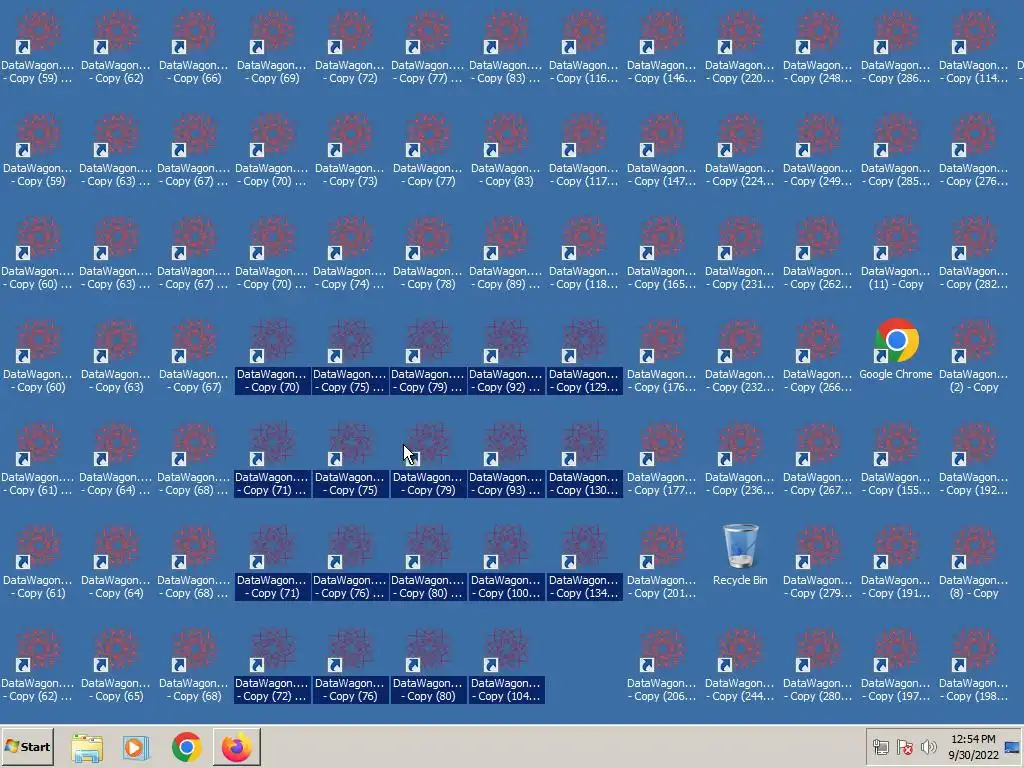The image size is (1024, 768).
Task: Select DataWagon shortcut Copy (65)
Action: coord(116,665)
